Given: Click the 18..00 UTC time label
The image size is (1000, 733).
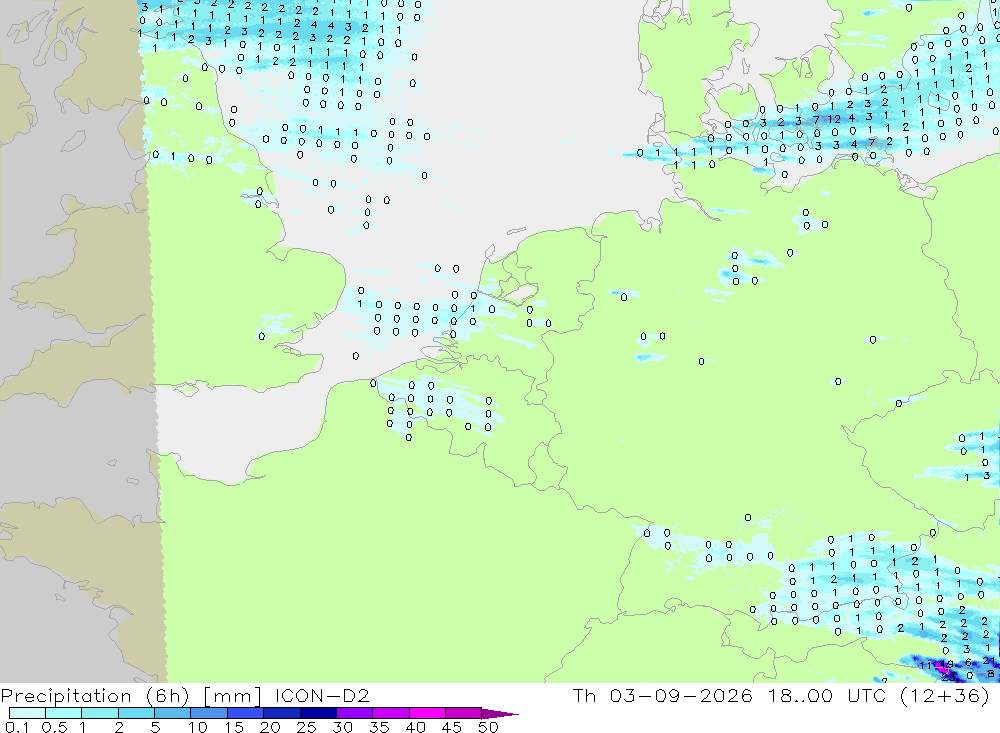Looking at the screenshot, I should (x=827, y=695).
